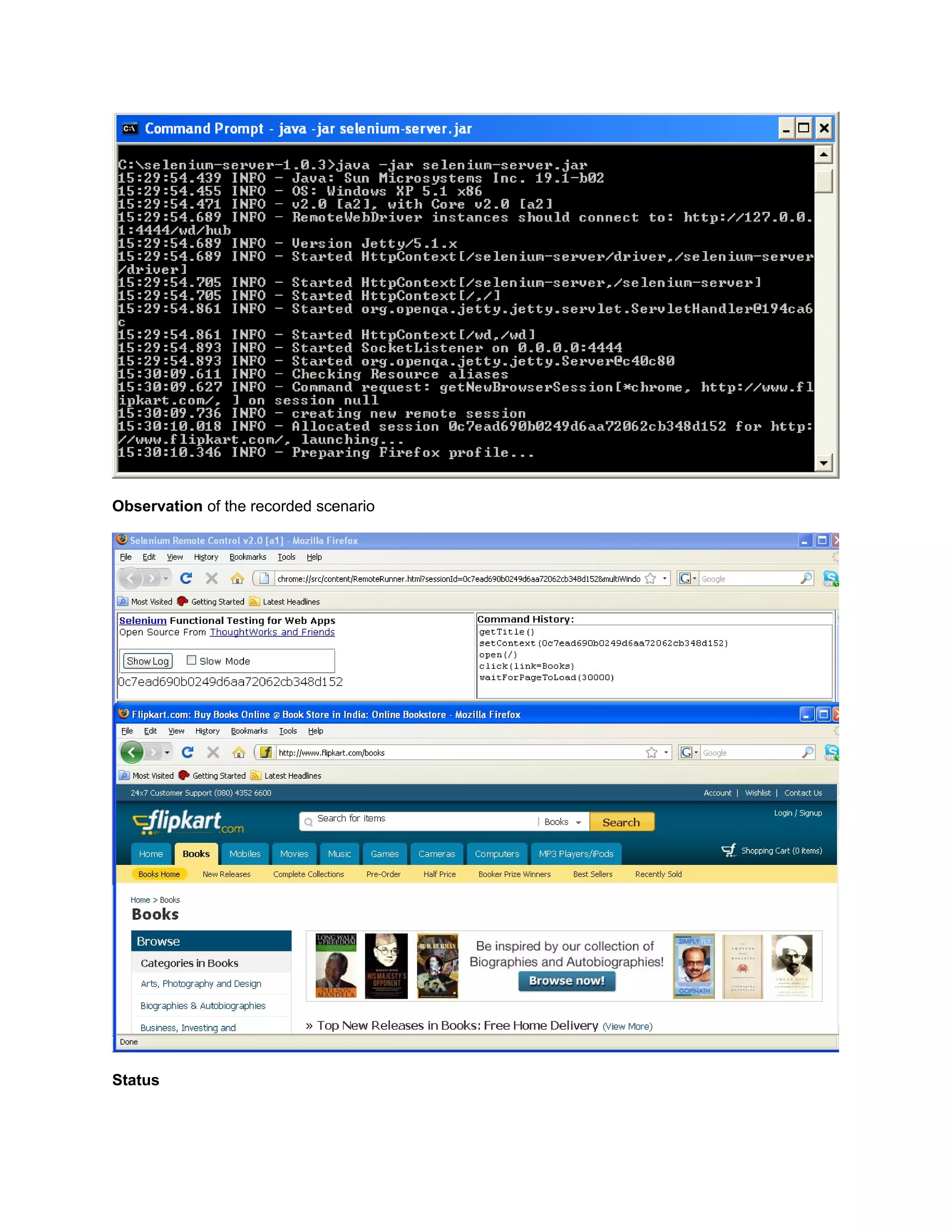952x1232 pixels.
Task: Click green back arrow in Flipkart browser
Action: 132,753
